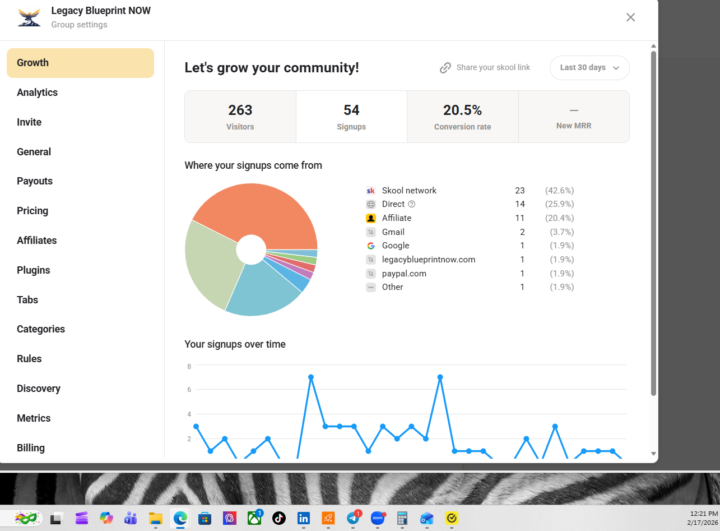Click the first 7-signup peak point
This screenshot has width=720, height=531.
tap(311, 377)
